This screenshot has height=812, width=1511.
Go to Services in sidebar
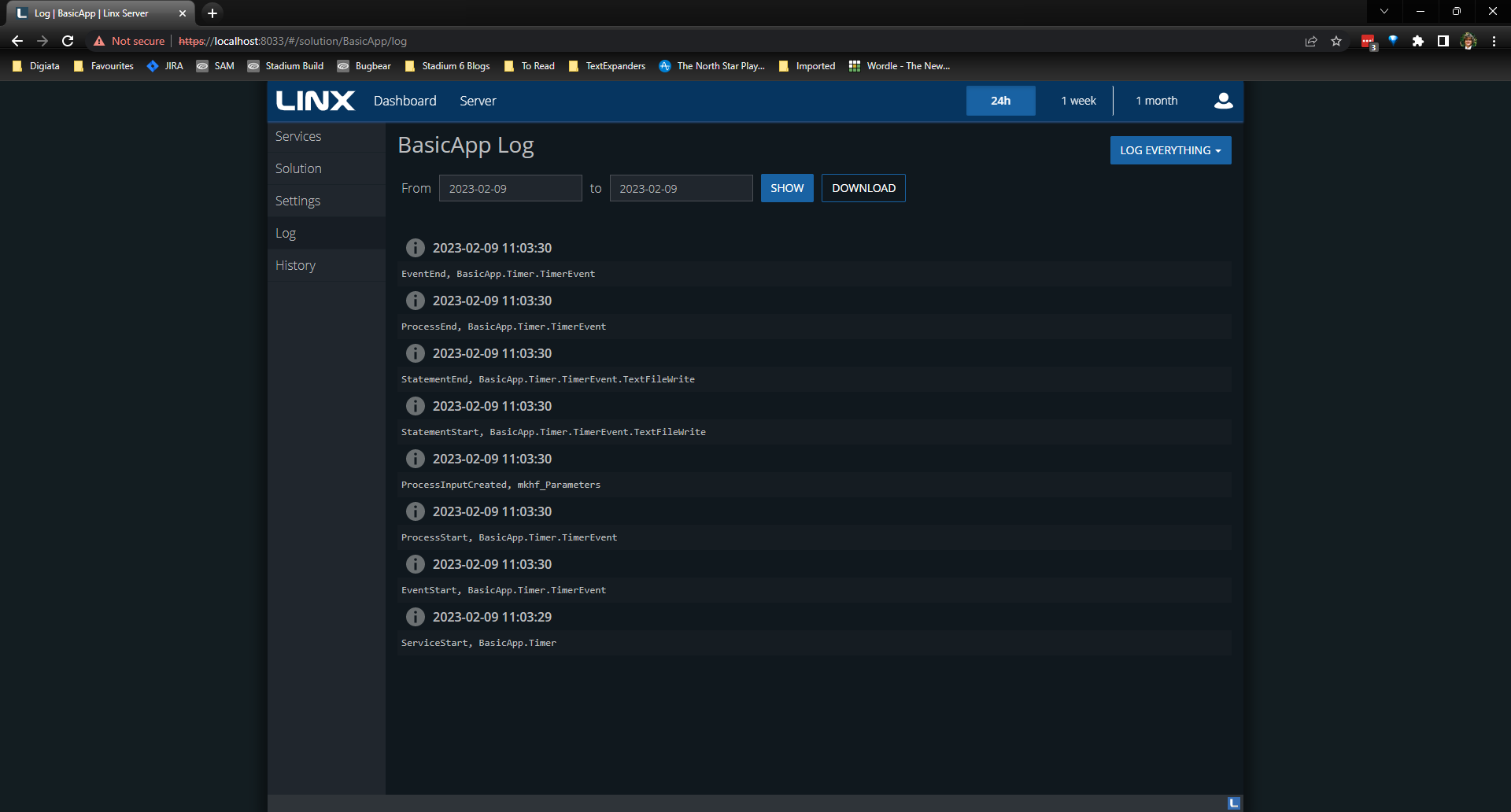(x=327, y=136)
